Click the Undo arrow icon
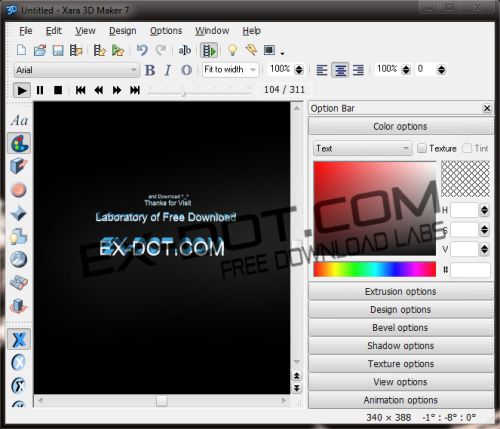 coord(142,50)
